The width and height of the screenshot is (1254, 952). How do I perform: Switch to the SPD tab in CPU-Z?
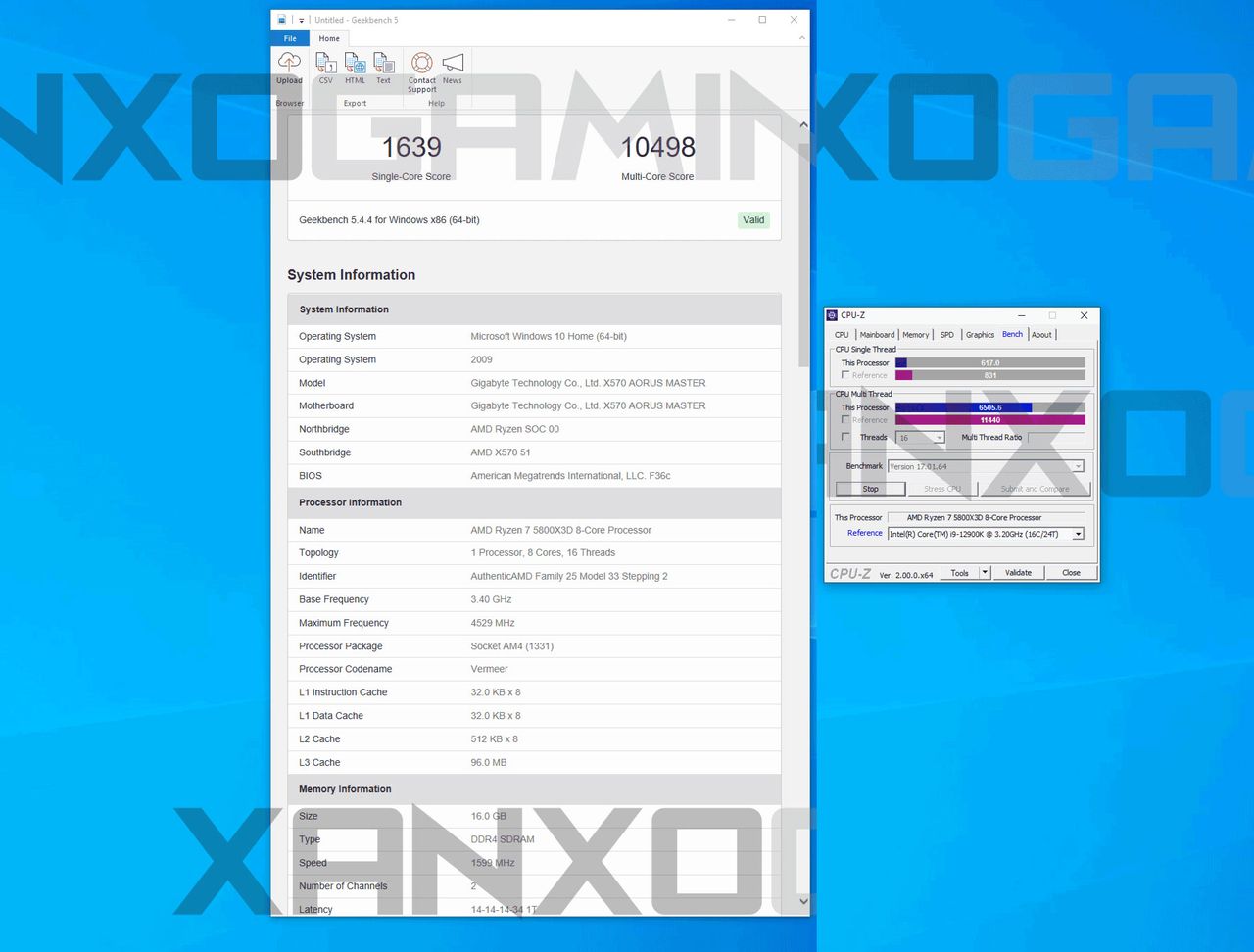pos(947,335)
